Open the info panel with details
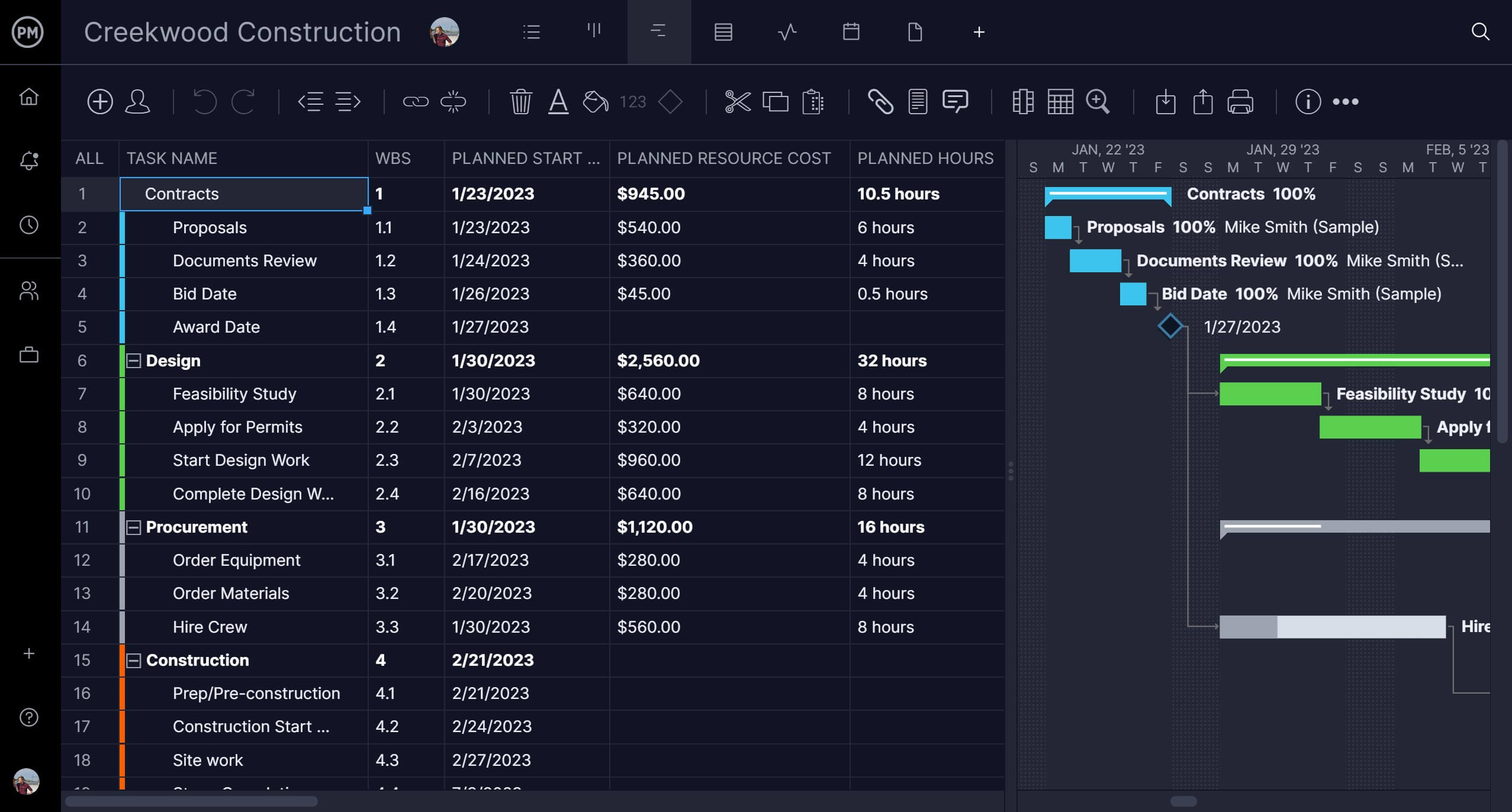This screenshot has height=812, width=1512. [x=1307, y=101]
